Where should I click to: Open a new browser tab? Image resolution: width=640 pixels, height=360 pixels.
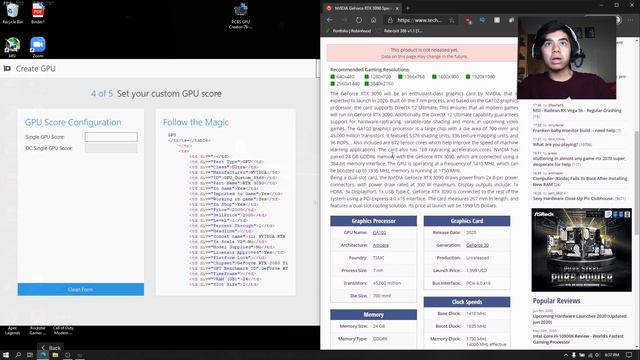408,8
